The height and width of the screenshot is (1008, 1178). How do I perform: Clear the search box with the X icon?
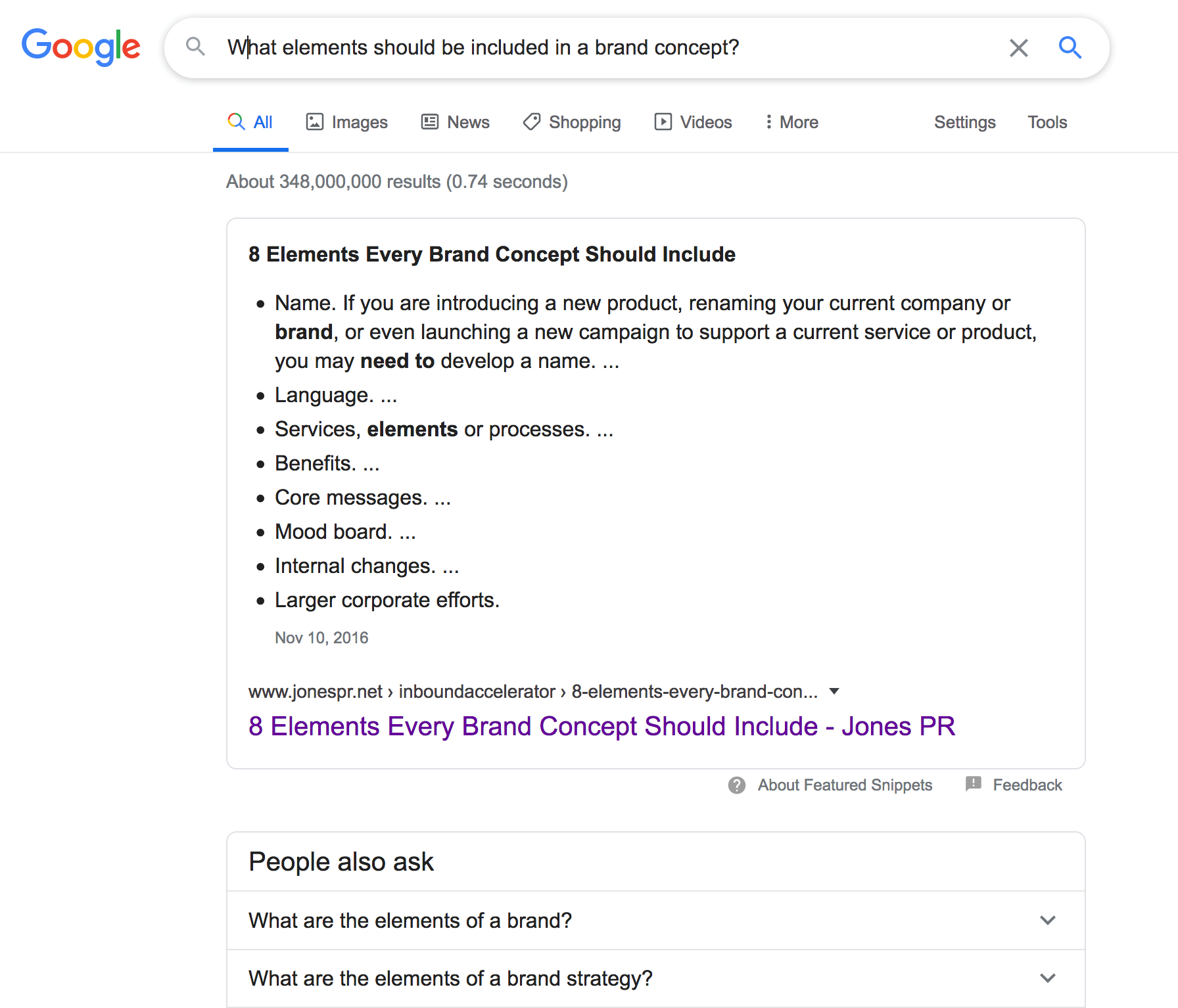(x=1018, y=47)
